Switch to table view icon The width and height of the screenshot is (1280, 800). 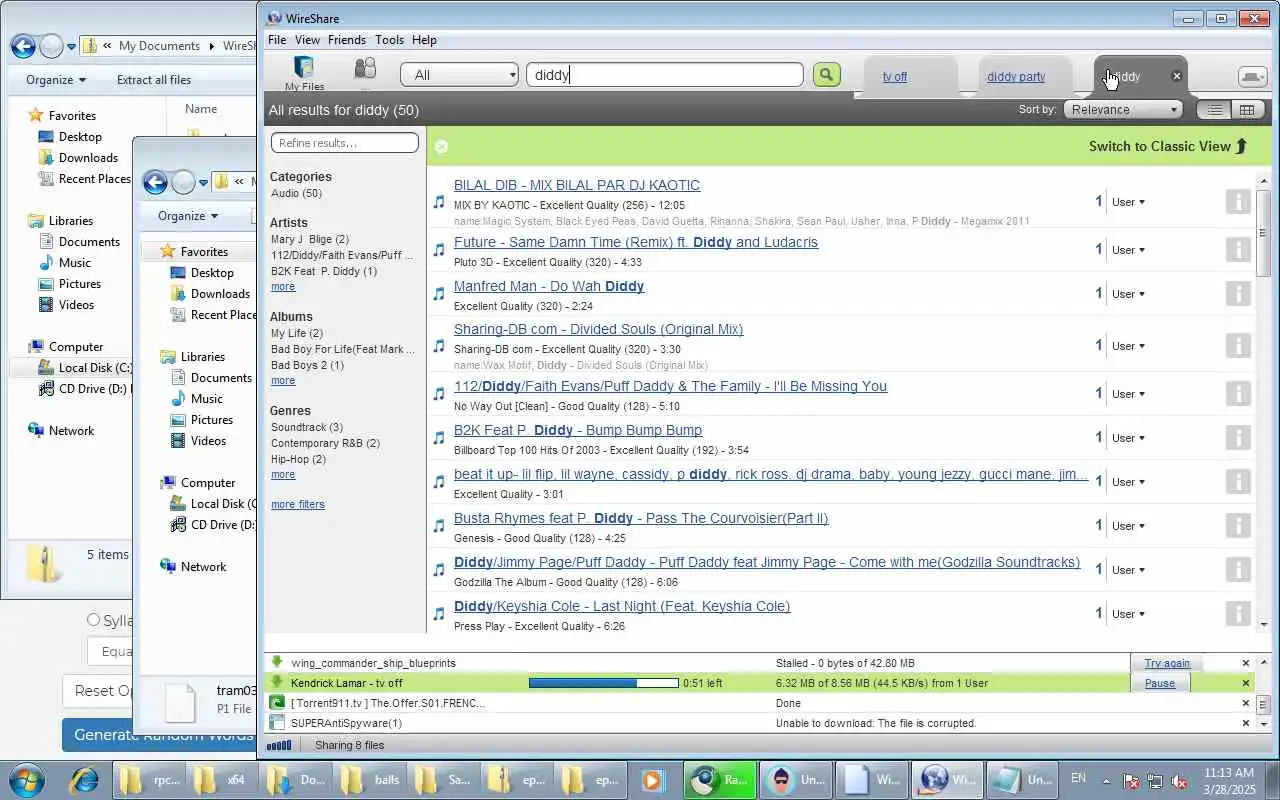[x=1246, y=110]
